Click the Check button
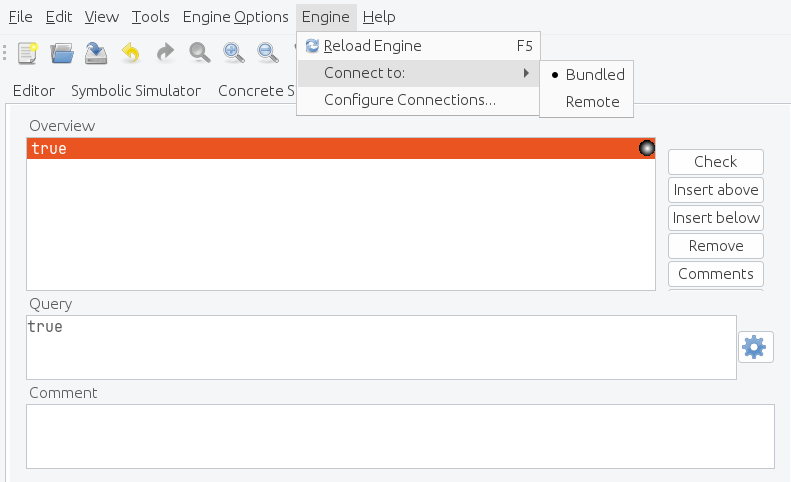Image resolution: width=791 pixels, height=482 pixels. tap(715, 162)
